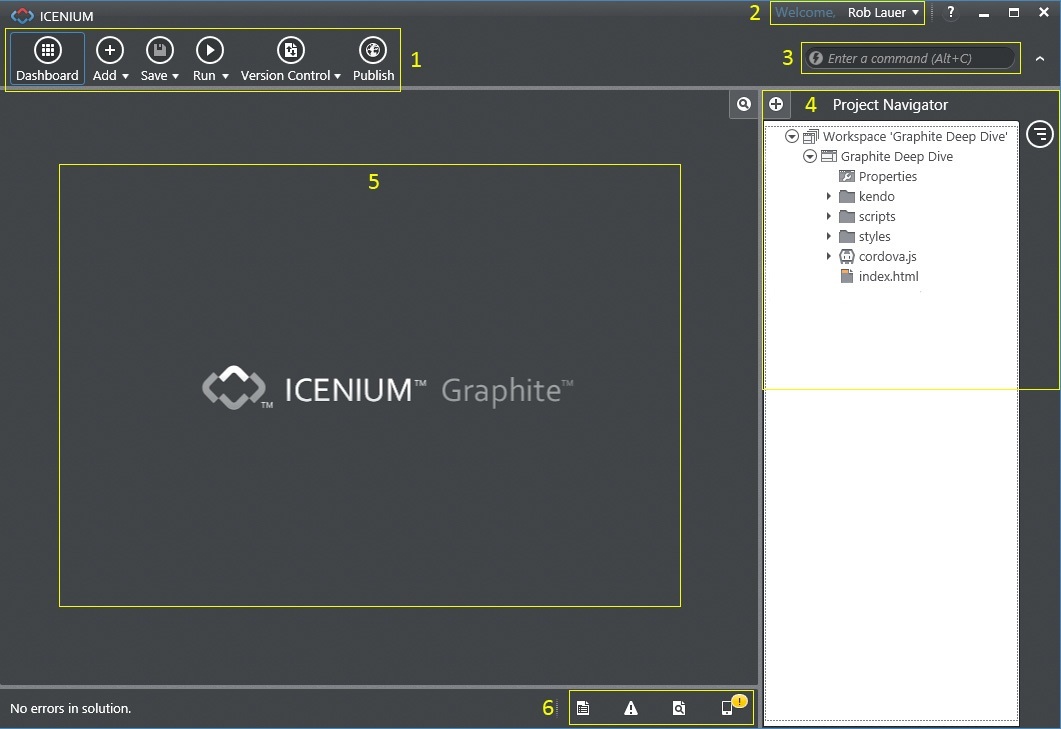Expand the scripts folder
The width and height of the screenshot is (1061, 729).
829,217
